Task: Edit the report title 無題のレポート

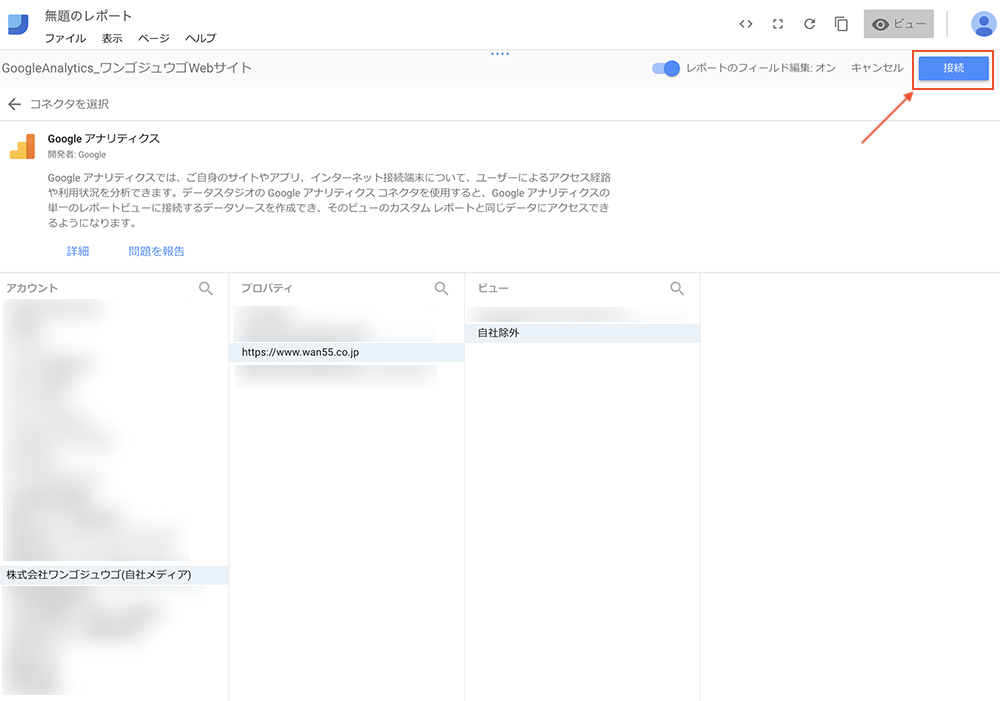Action: click(88, 16)
